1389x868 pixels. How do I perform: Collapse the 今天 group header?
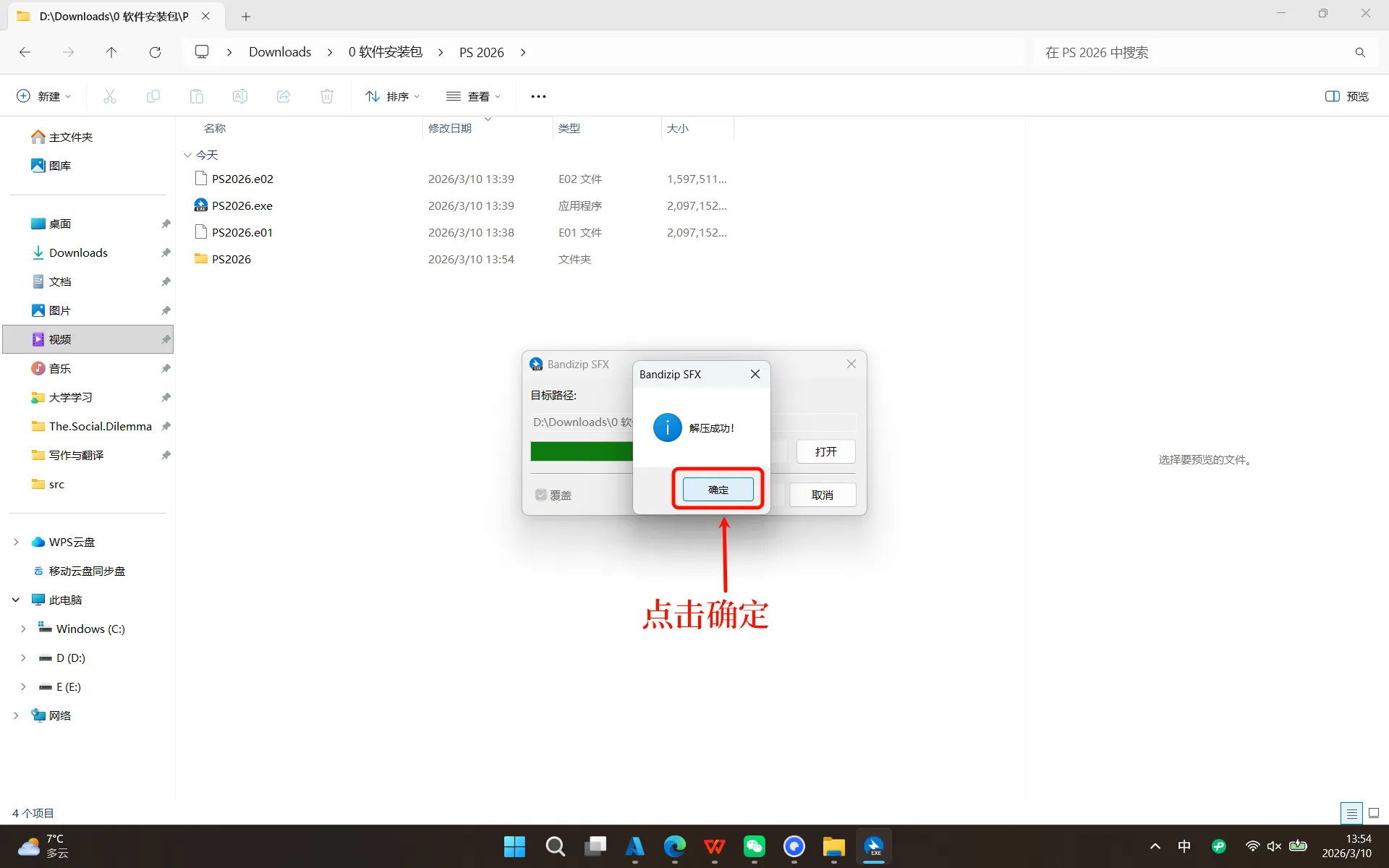tap(188, 155)
